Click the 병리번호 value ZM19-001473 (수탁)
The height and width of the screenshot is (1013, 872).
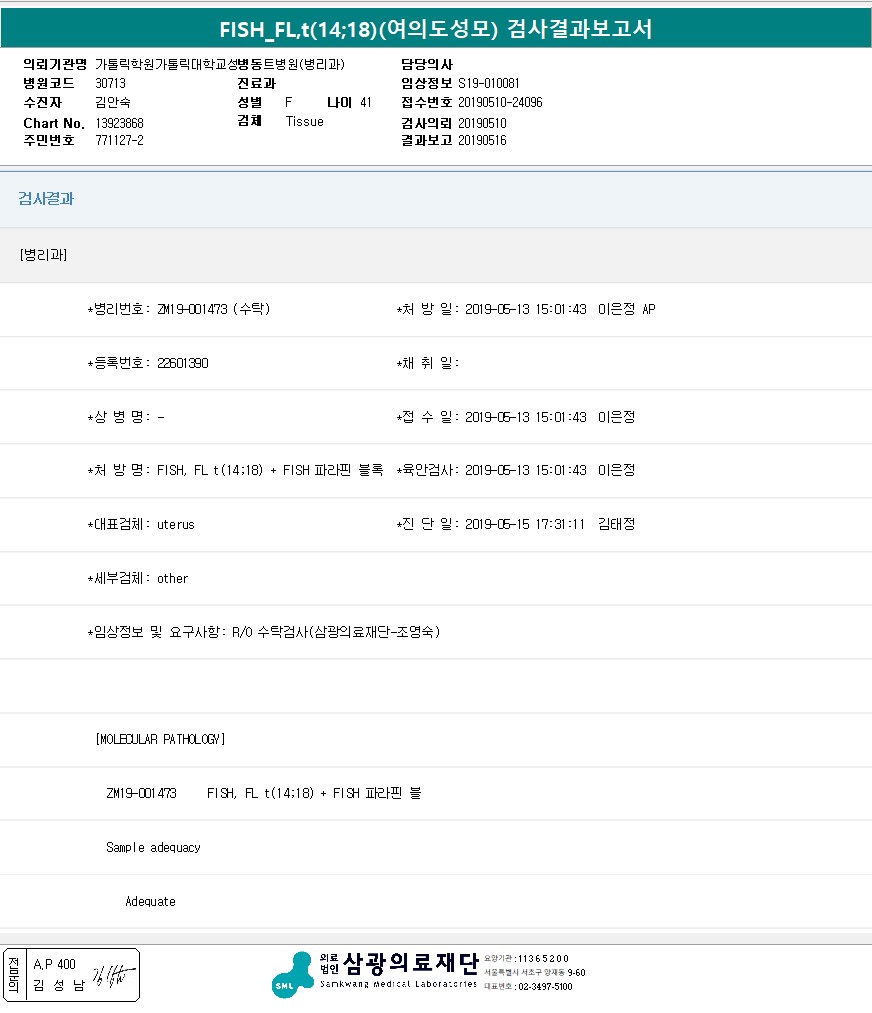pos(213,310)
